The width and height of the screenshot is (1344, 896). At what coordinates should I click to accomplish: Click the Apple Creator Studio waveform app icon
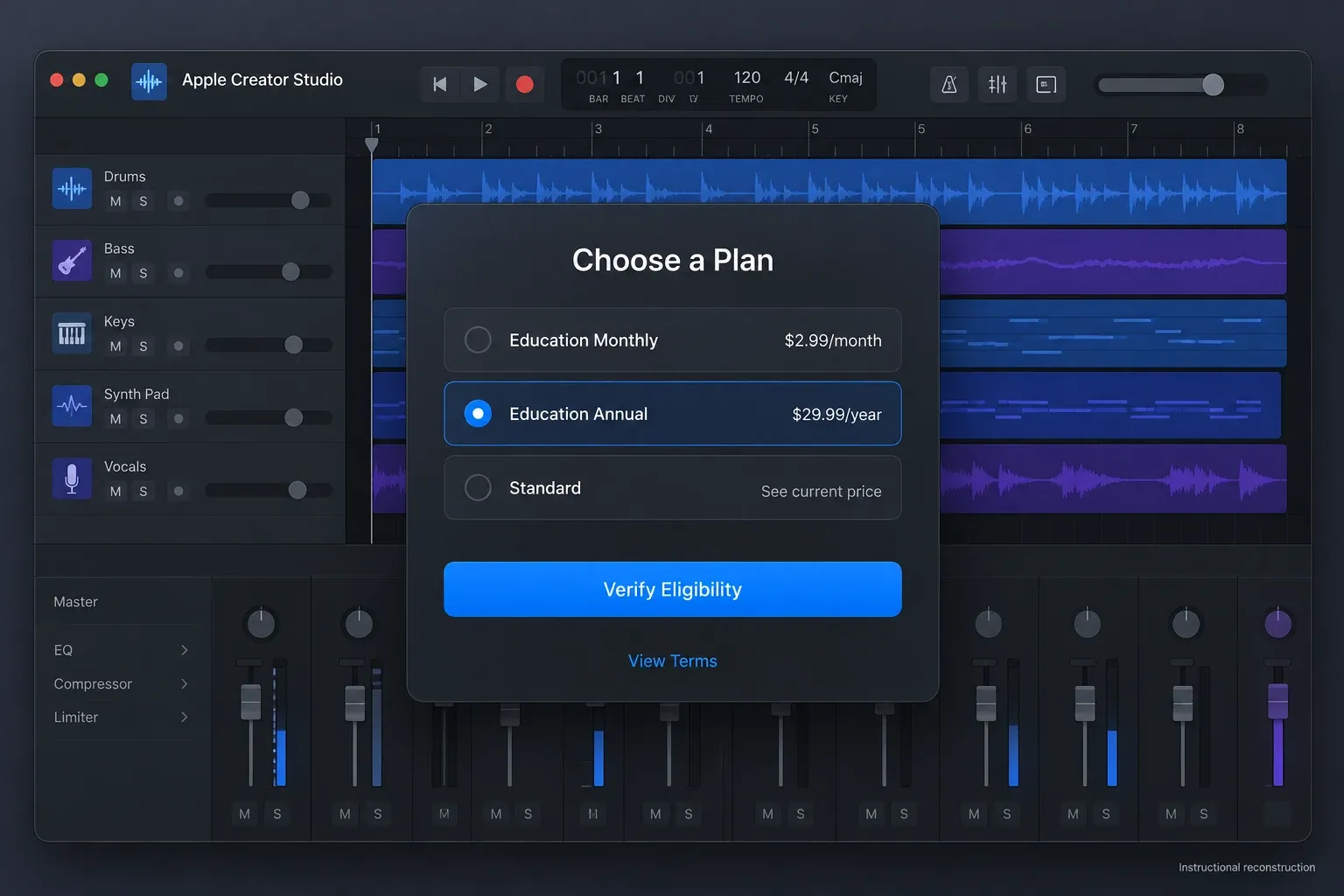click(149, 82)
